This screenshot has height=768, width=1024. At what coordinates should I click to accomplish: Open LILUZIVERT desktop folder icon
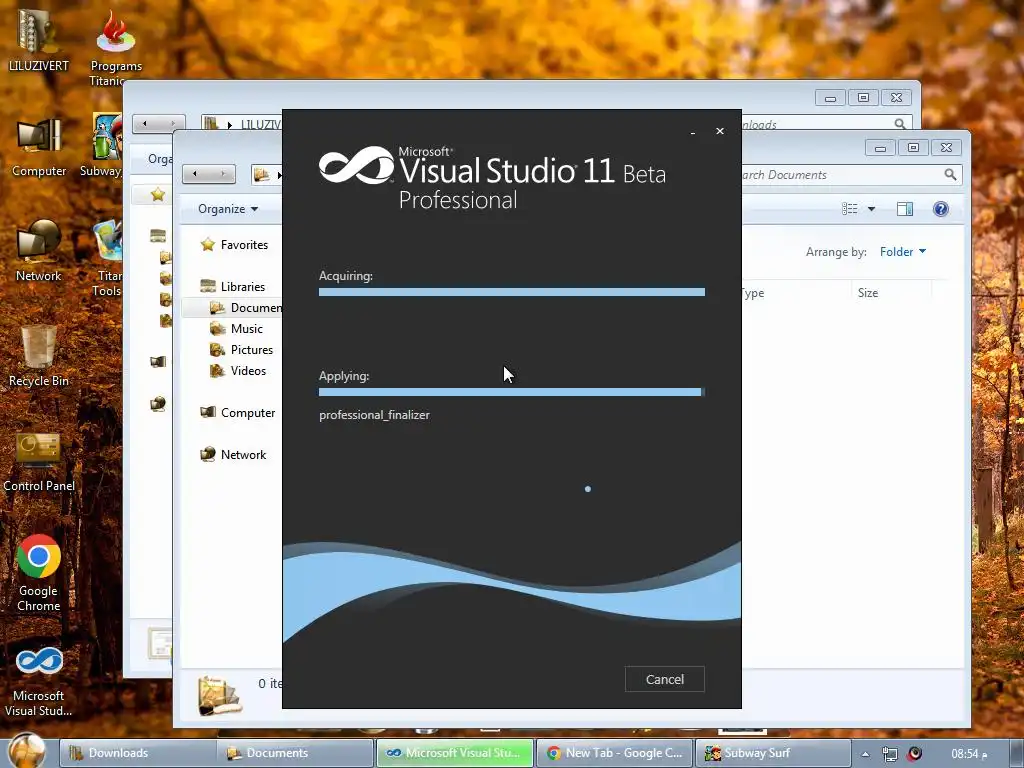(x=38, y=39)
